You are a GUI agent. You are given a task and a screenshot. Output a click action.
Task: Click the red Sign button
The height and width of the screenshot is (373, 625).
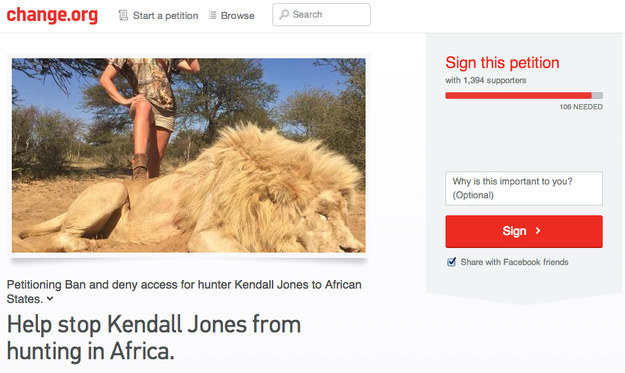click(524, 232)
